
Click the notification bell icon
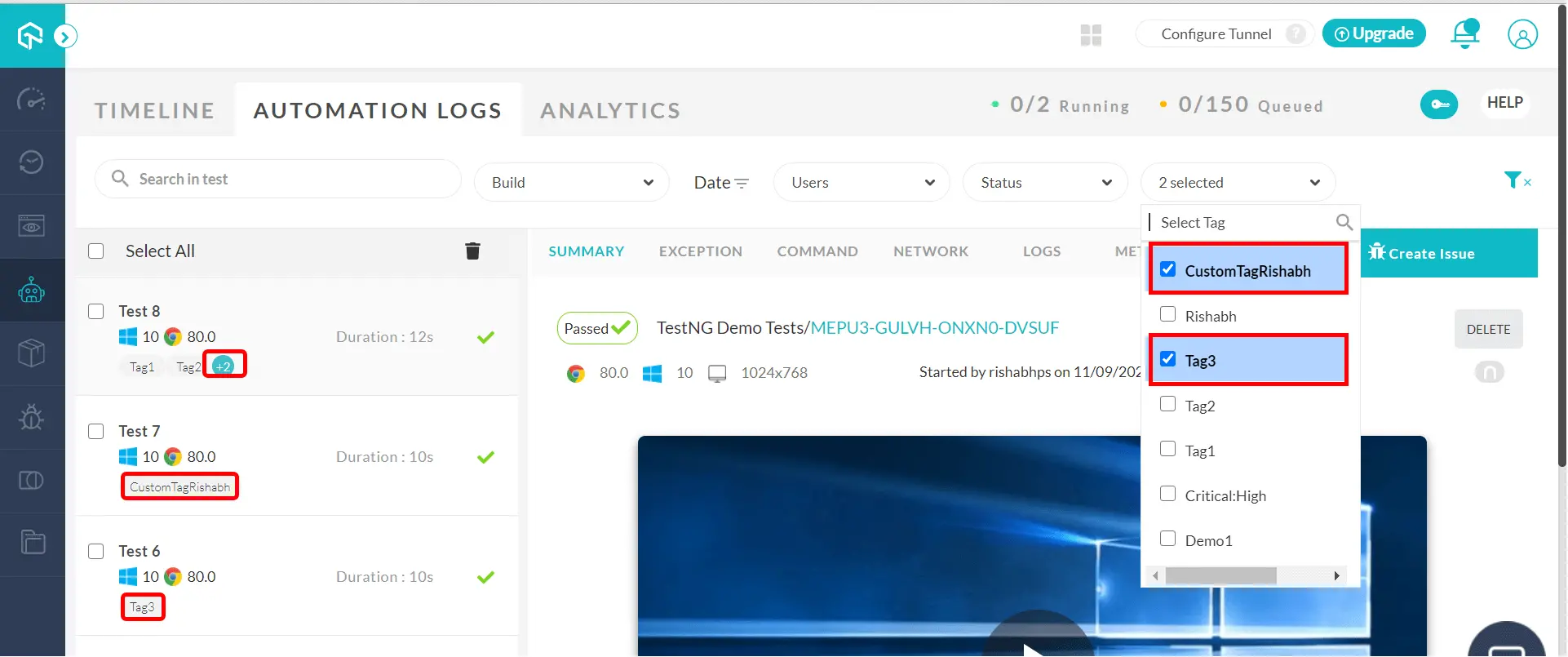(x=1464, y=34)
